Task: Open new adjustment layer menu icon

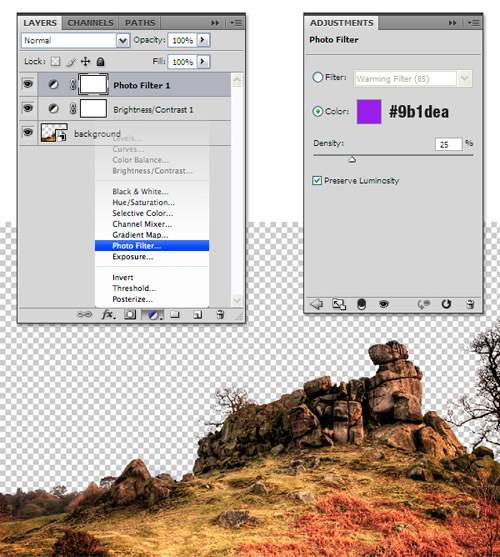Action: [x=153, y=315]
